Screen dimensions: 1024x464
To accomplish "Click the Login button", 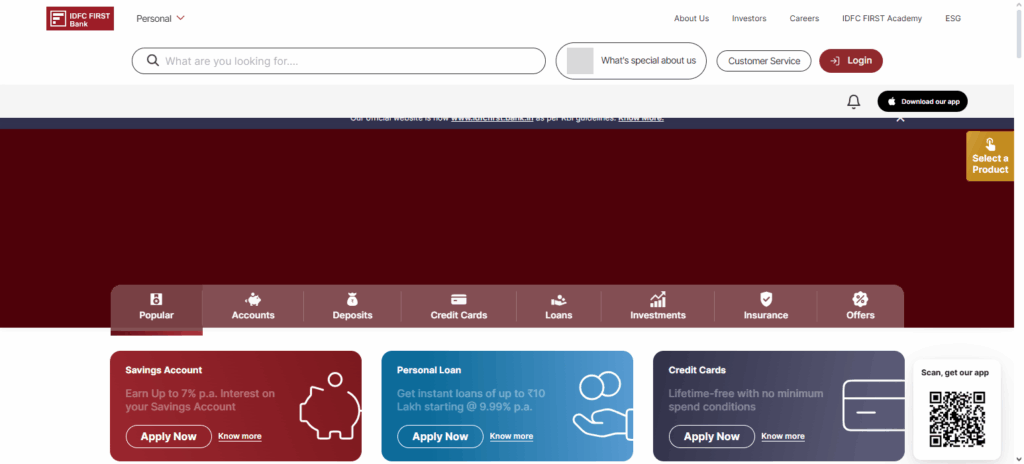I will (850, 61).
